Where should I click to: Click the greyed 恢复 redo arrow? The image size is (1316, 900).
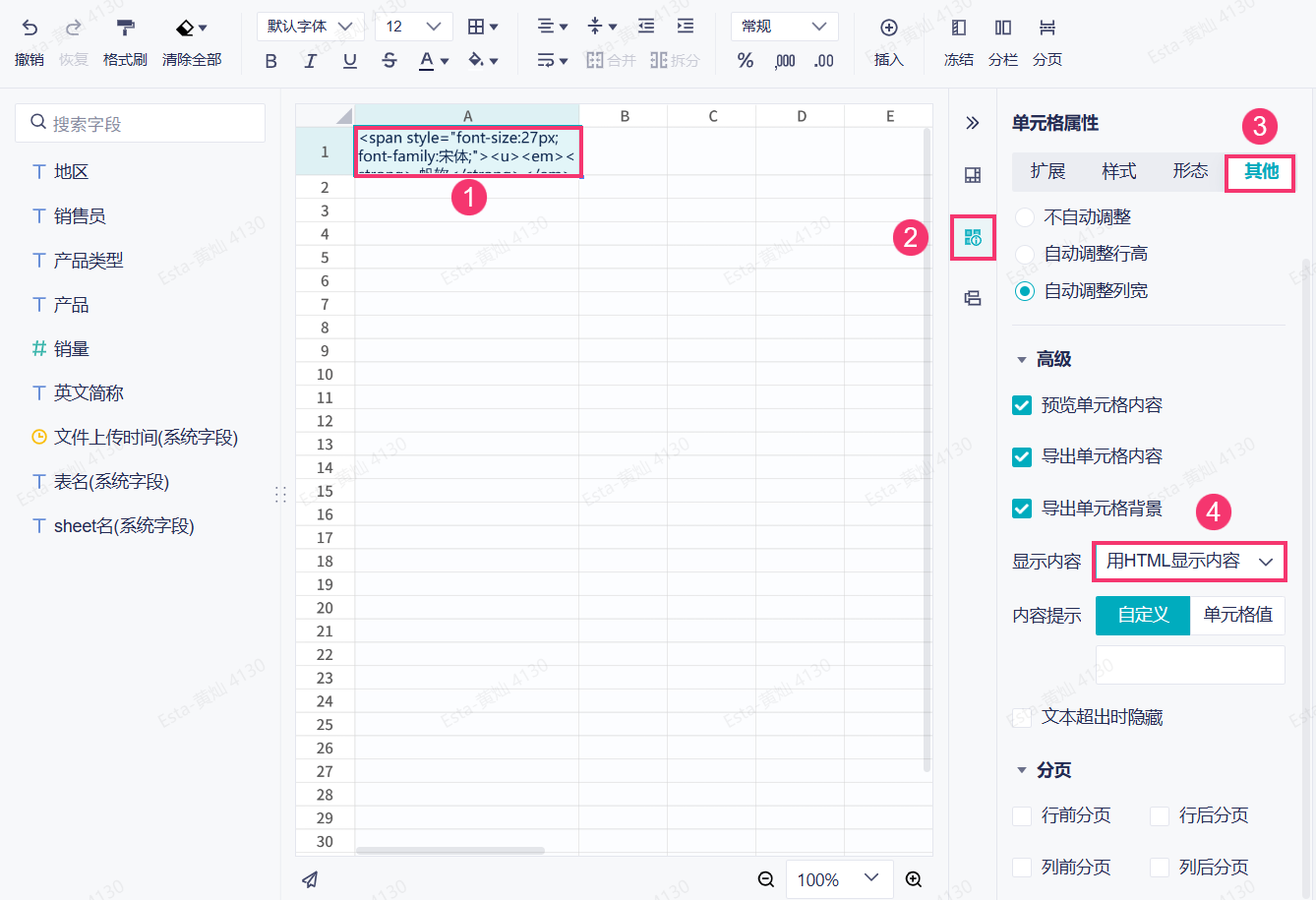(x=74, y=28)
